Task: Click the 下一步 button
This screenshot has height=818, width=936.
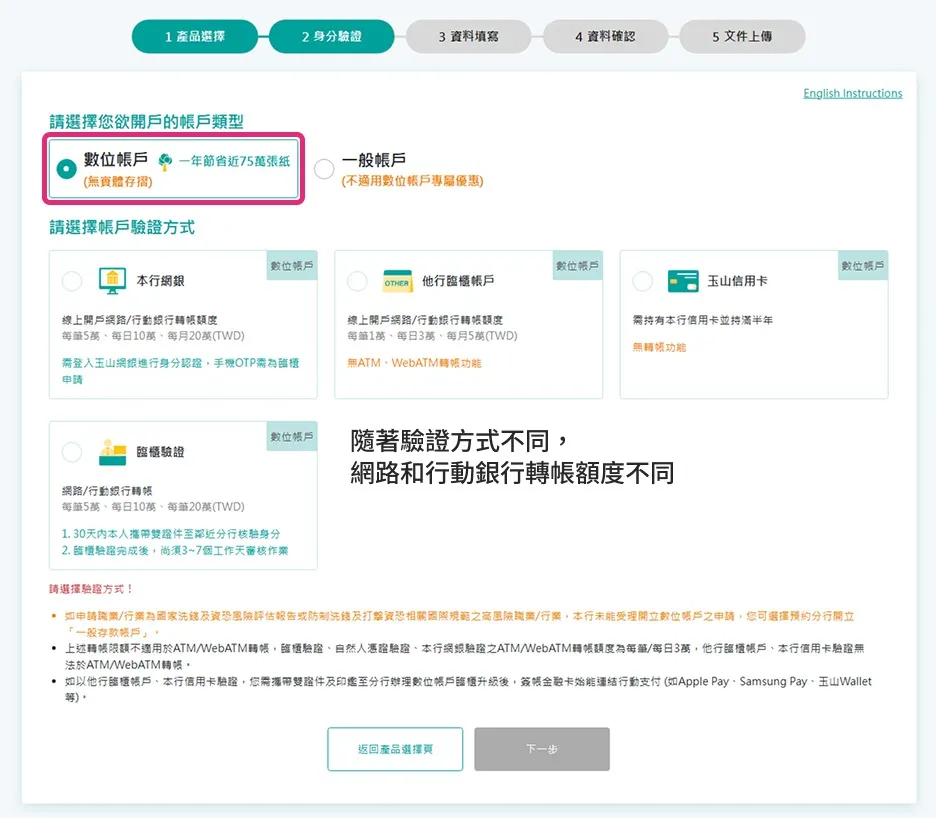Action: 541,747
